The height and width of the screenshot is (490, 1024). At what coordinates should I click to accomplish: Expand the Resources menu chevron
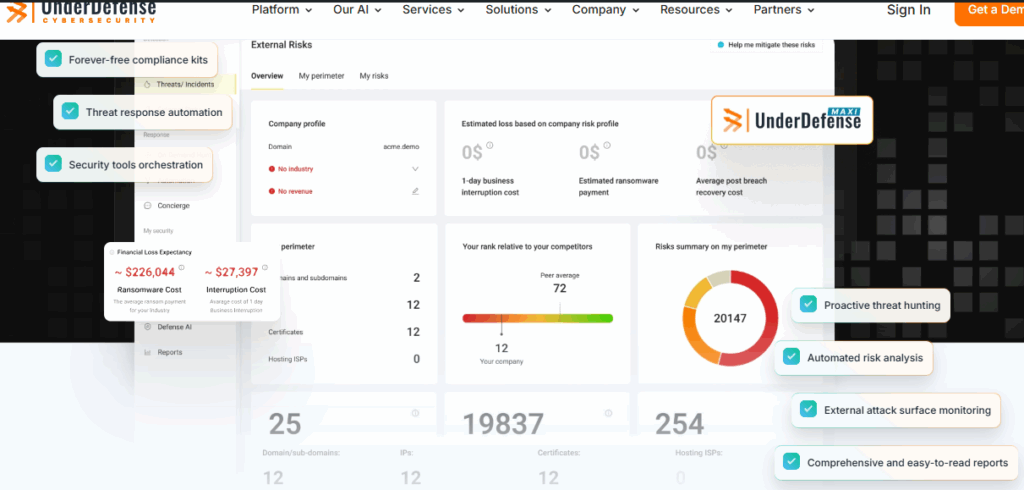[729, 10]
